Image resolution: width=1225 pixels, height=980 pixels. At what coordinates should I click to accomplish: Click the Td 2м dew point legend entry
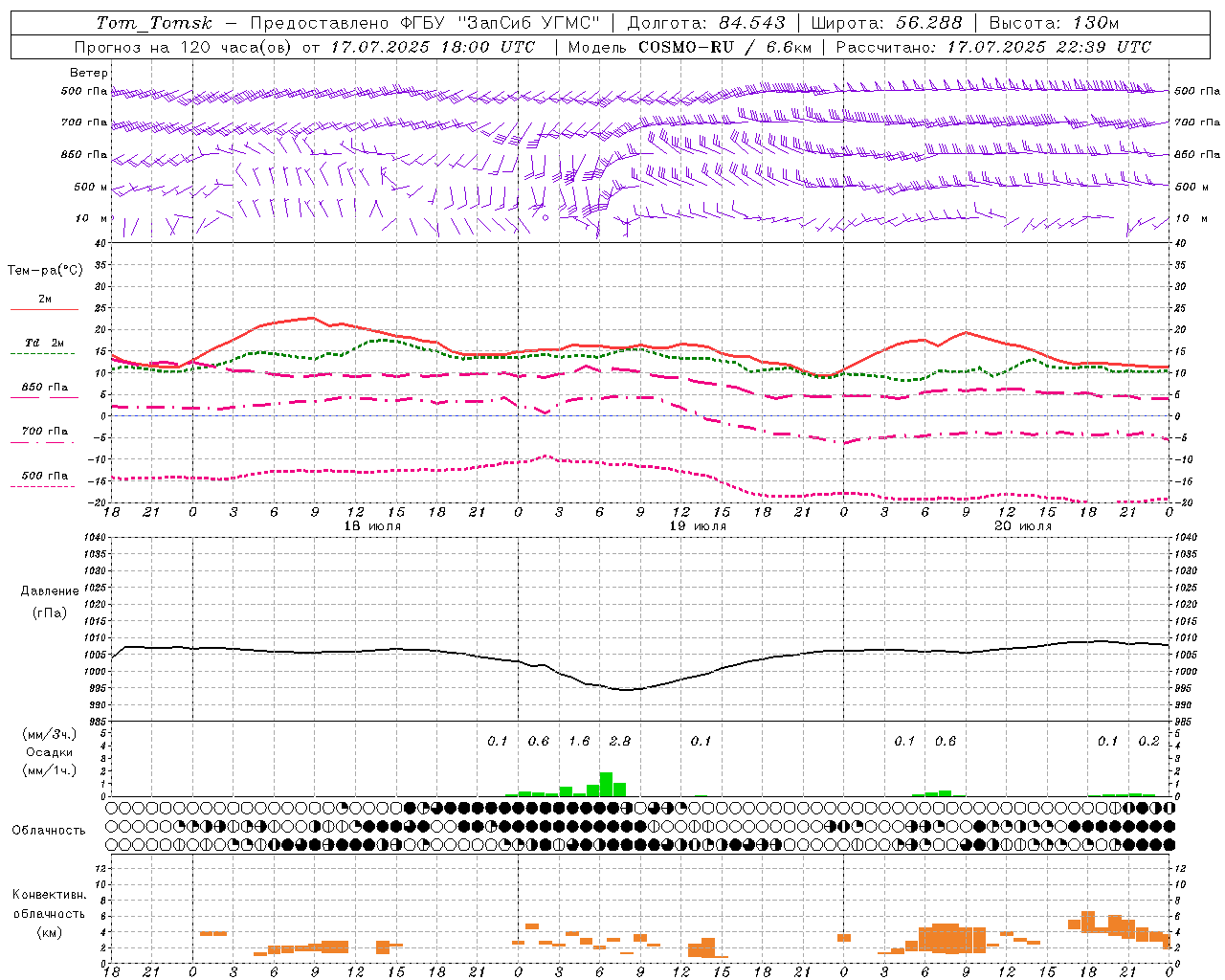[44, 343]
